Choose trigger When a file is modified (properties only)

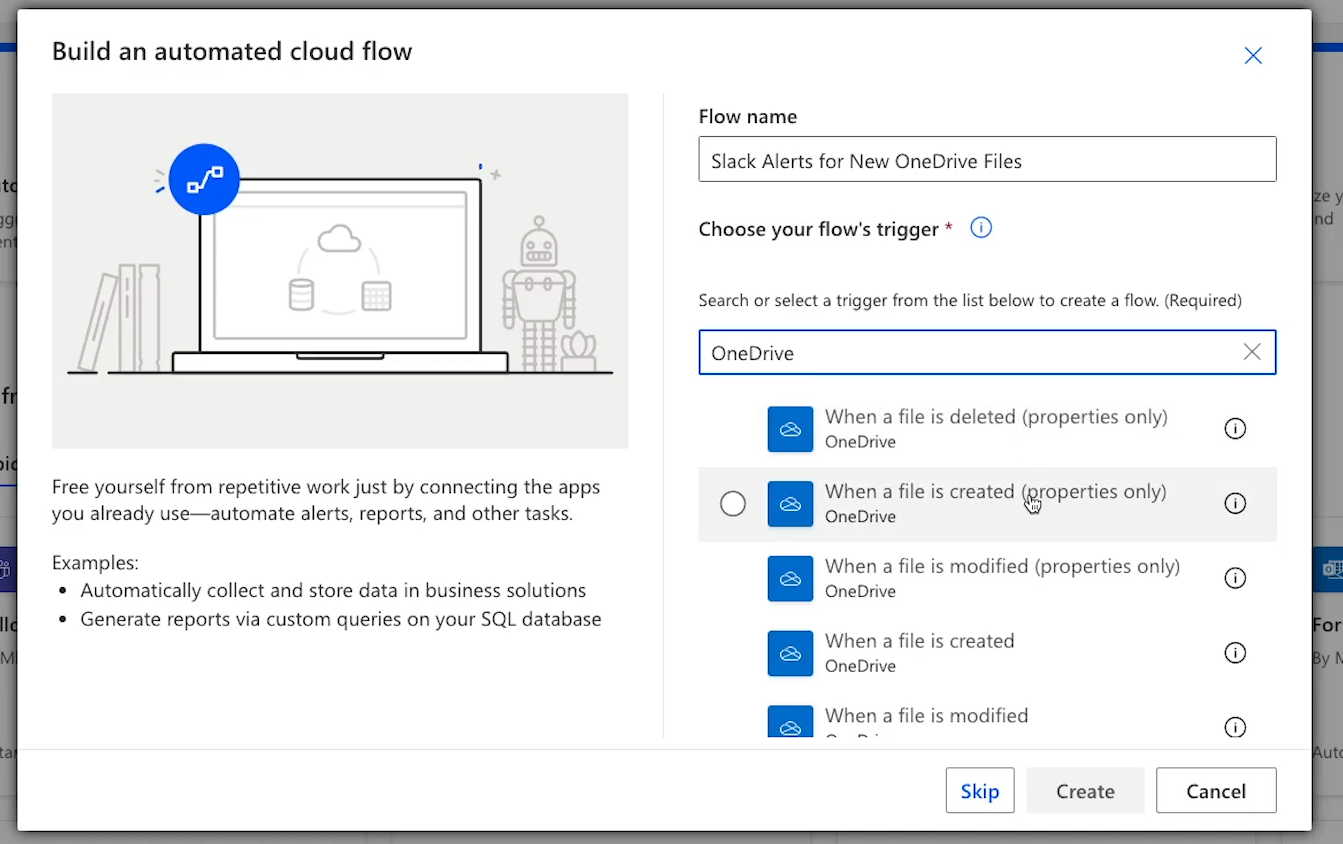click(987, 579)
